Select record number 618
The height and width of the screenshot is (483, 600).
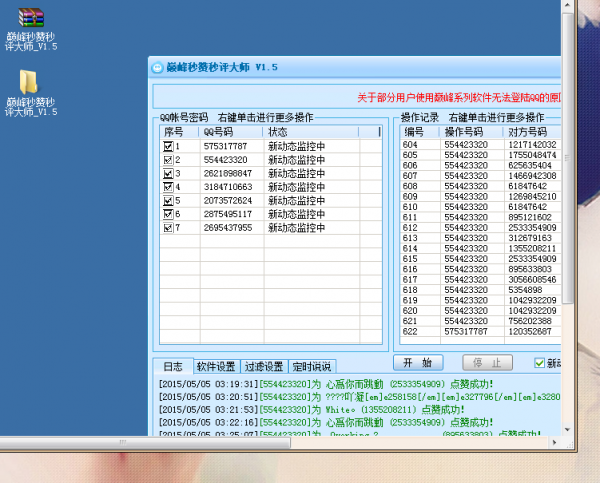click(410, 290)
